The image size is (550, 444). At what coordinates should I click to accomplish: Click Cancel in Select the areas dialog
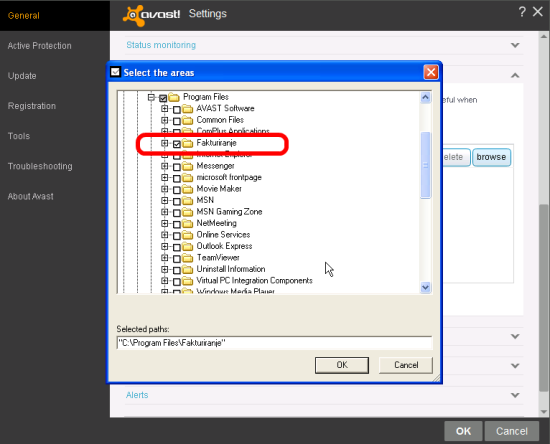pos(406,365)
